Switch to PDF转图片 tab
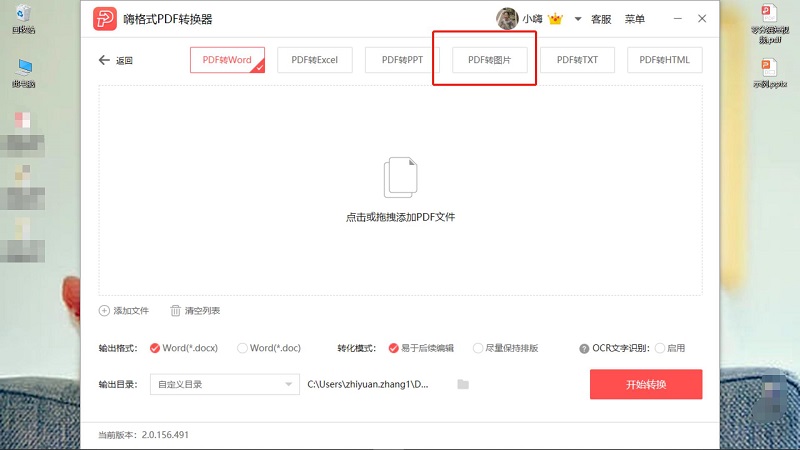This screenshot has width=800, height=450. pos(490,60)
